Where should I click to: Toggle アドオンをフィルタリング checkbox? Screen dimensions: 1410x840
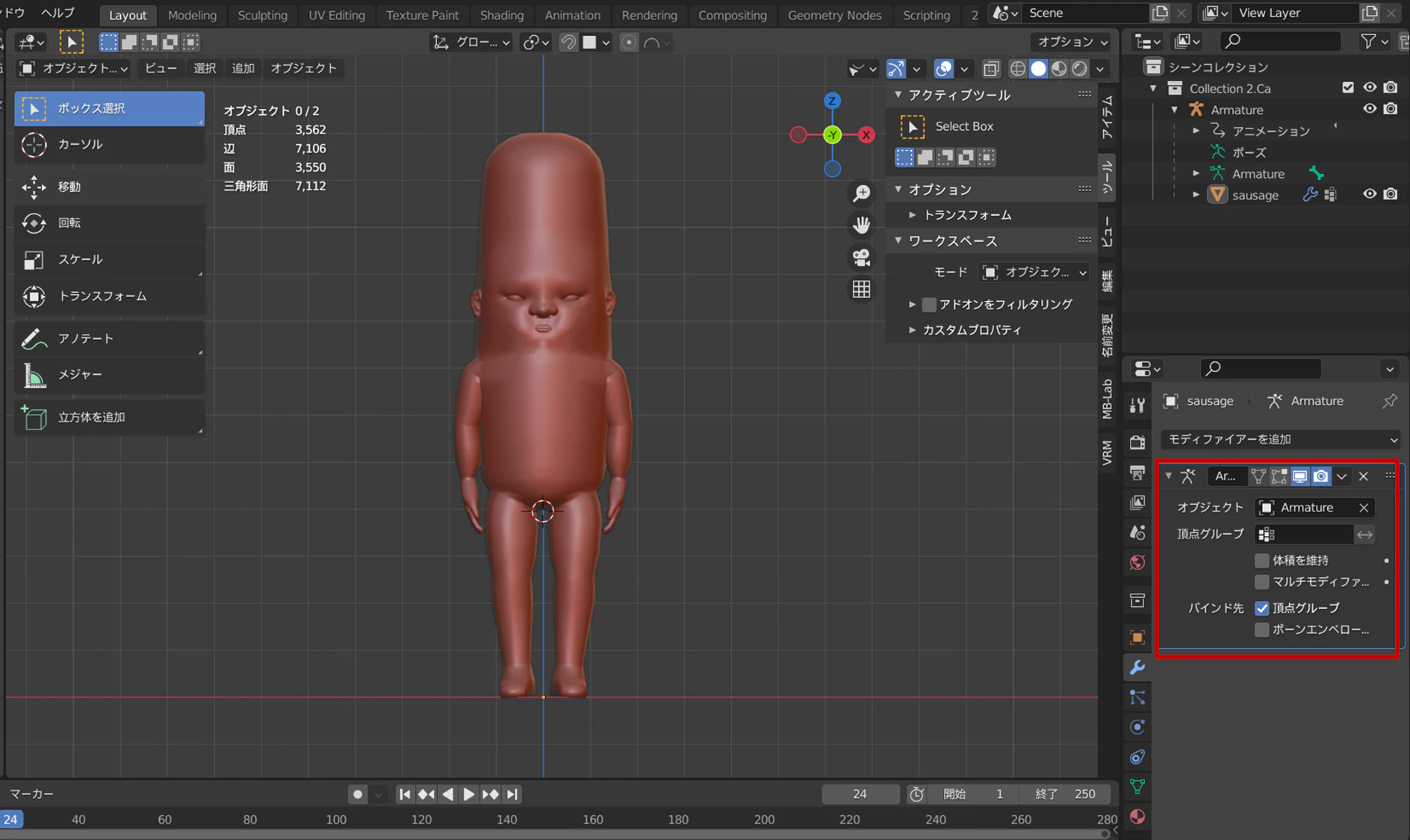[x=929, y=304]
